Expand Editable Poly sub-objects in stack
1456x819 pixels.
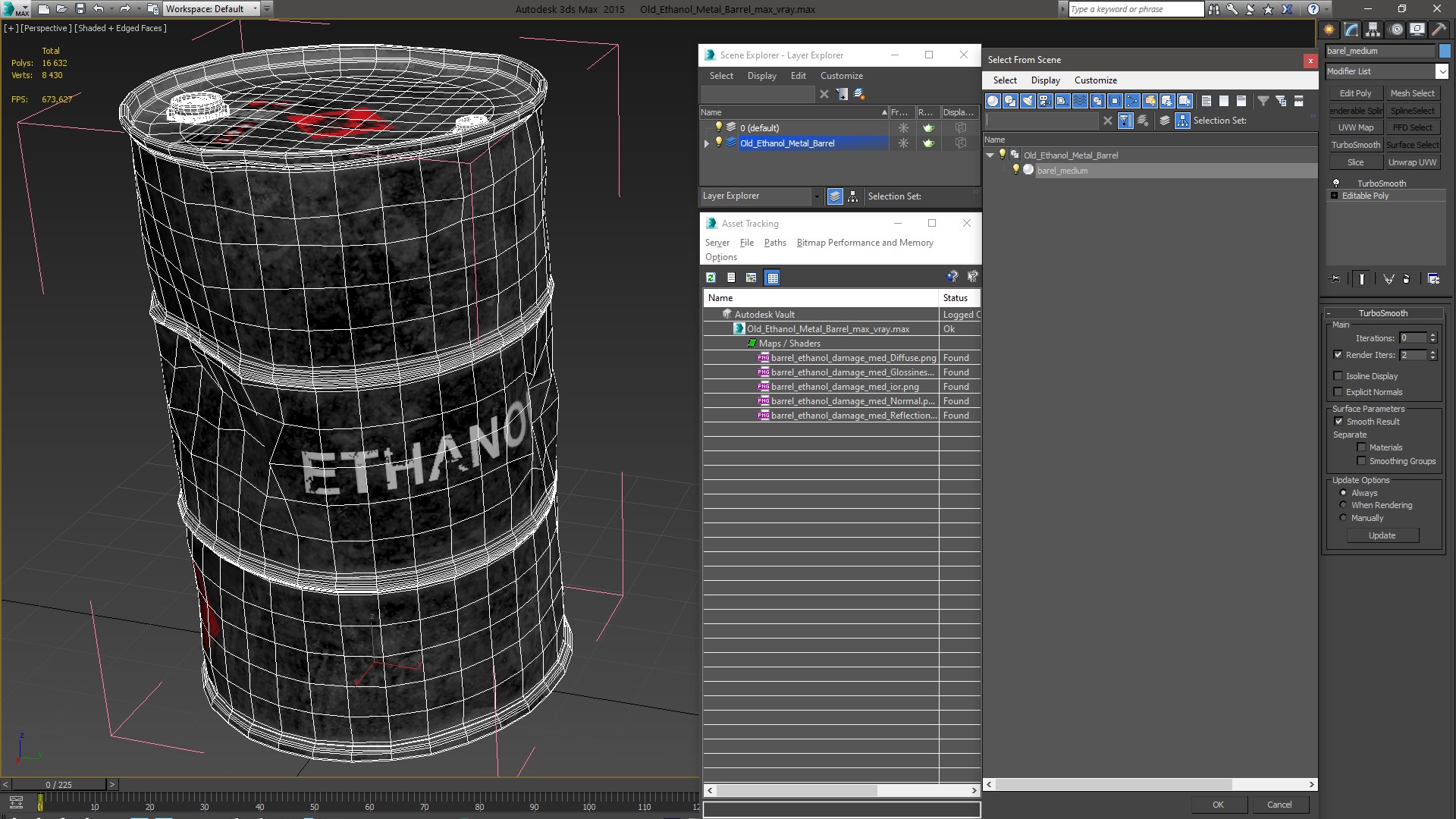[1335, 196]
